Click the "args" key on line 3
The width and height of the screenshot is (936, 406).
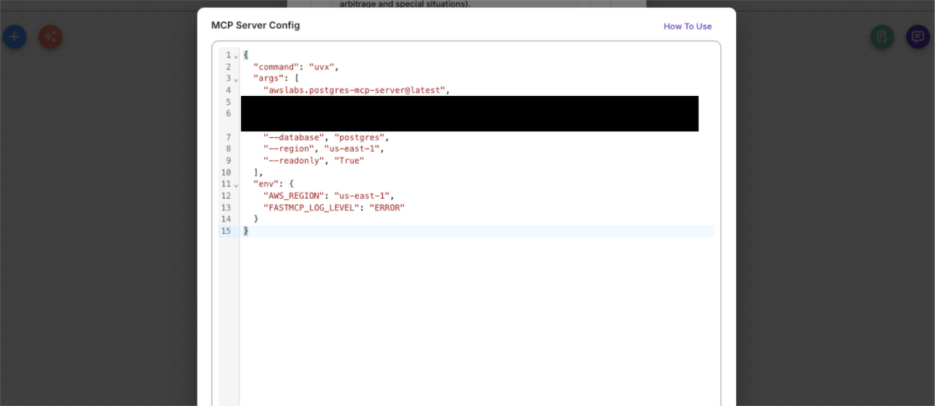(x=269, y=78)
